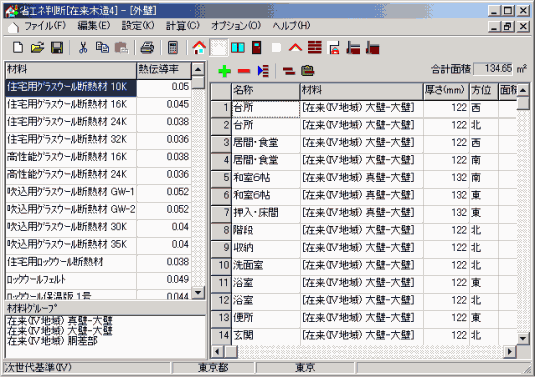535x377 pixels.
Task: Open the ヘルプ(H) menu
Action: (x=291, y=26)
